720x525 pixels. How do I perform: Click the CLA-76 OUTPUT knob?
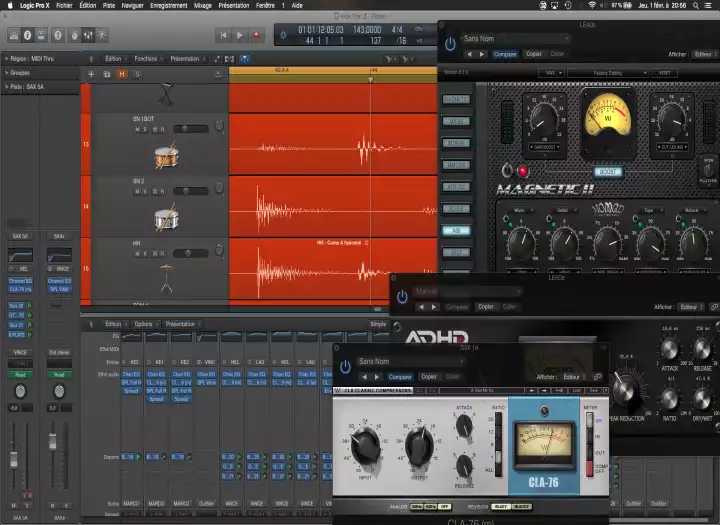(419, 446)
